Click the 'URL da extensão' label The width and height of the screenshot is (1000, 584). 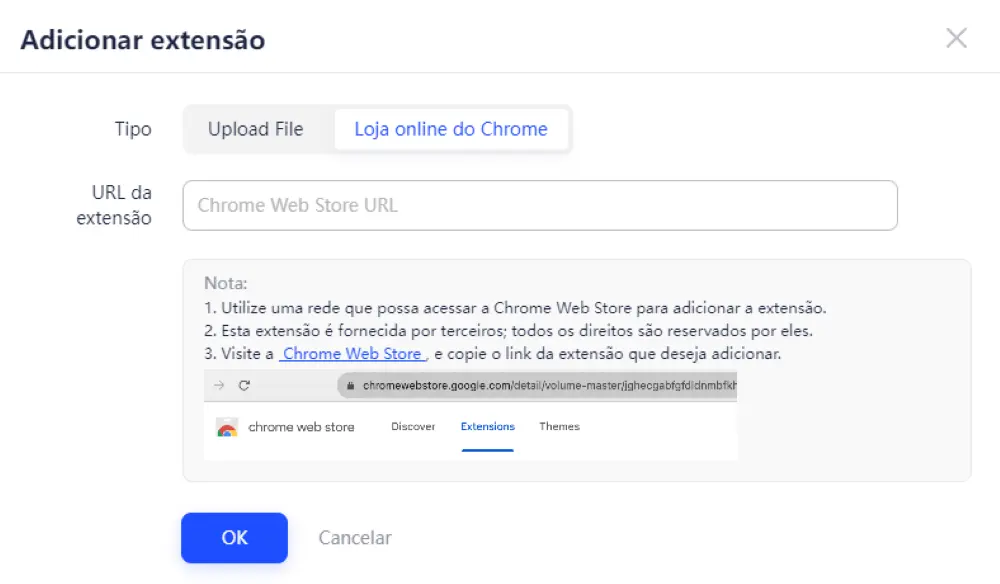tap(114, 205)
